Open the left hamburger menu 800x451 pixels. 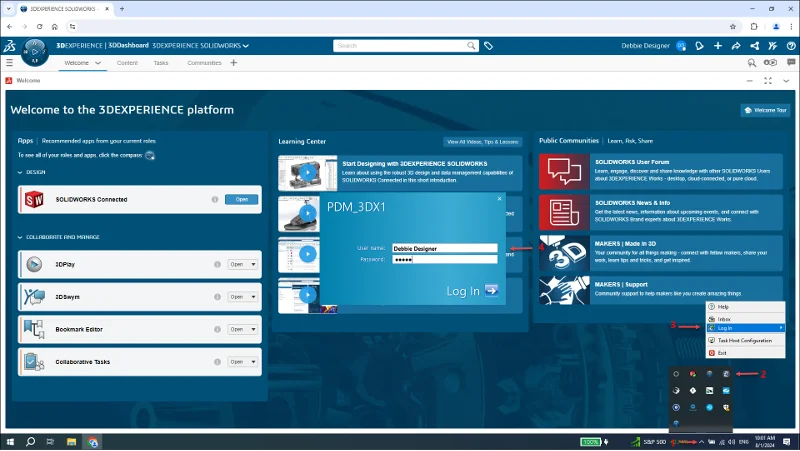[x=9, y=63]
